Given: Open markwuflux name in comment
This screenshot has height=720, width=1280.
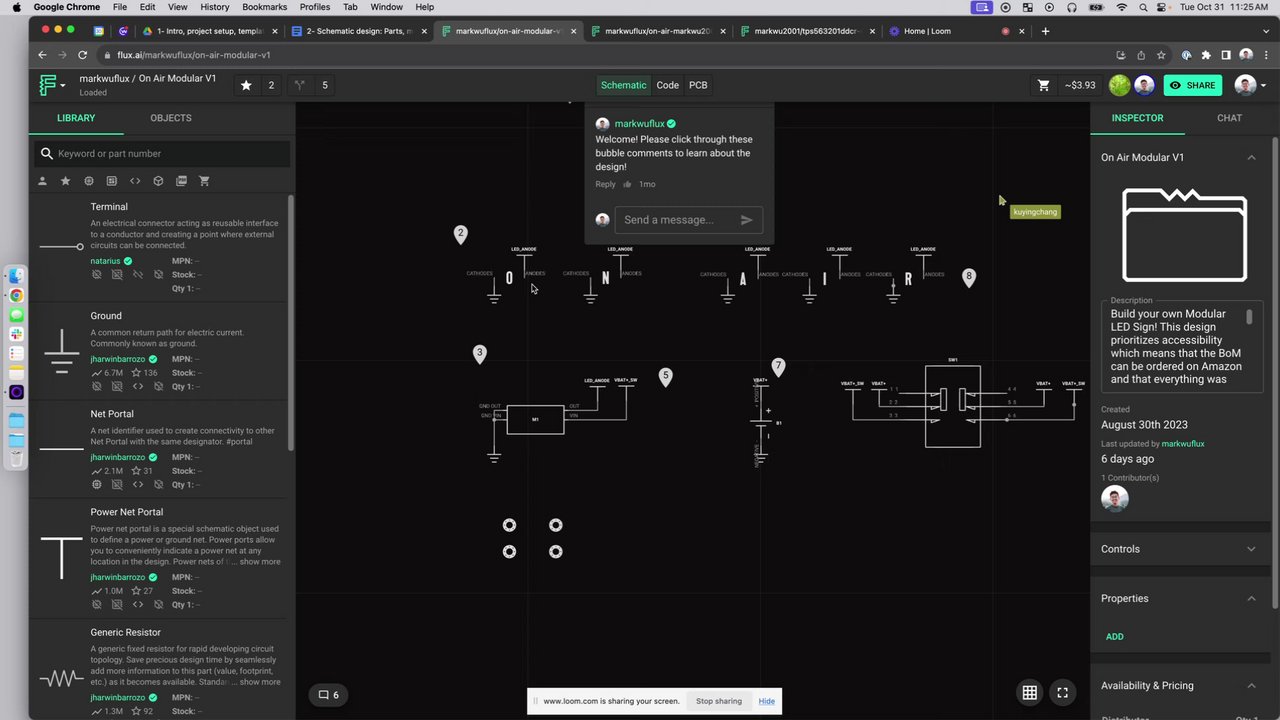Looking at the screenshot, I should pyautogui.click(x=639, y=124).
